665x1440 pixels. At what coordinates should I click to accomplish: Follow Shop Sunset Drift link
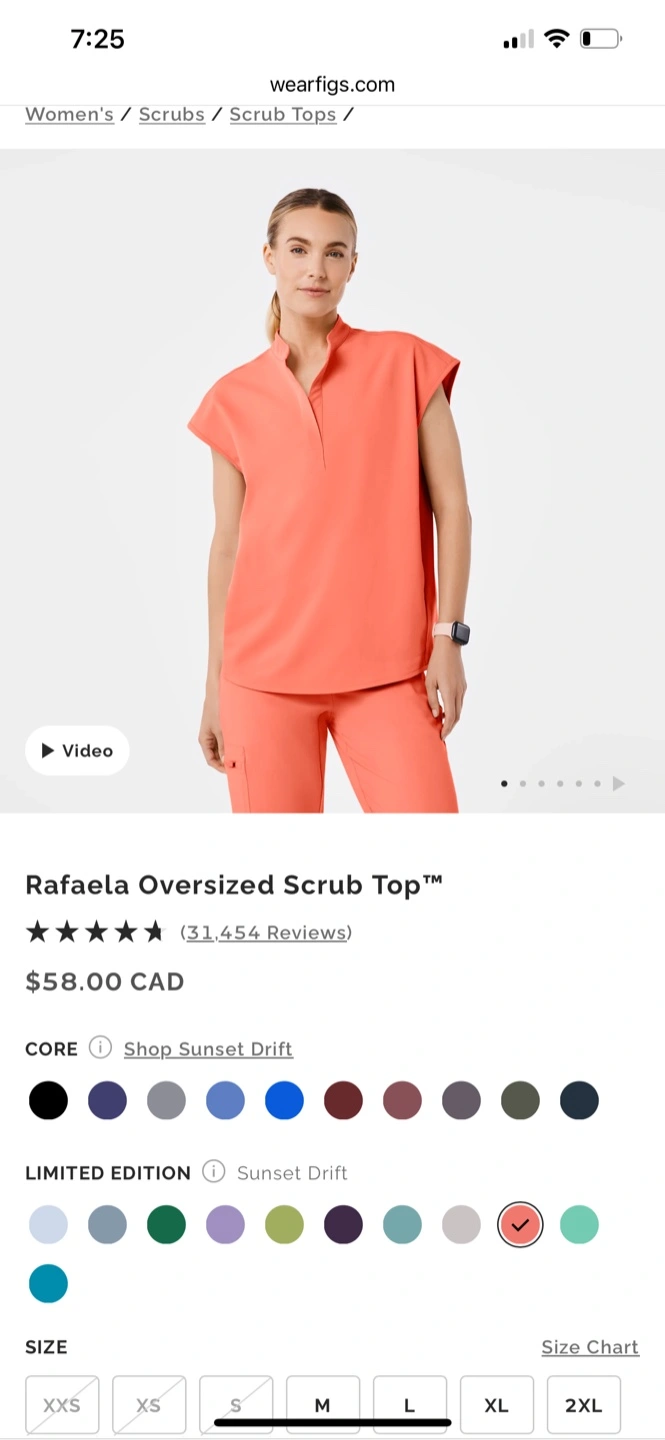[x=208, y=1048]
